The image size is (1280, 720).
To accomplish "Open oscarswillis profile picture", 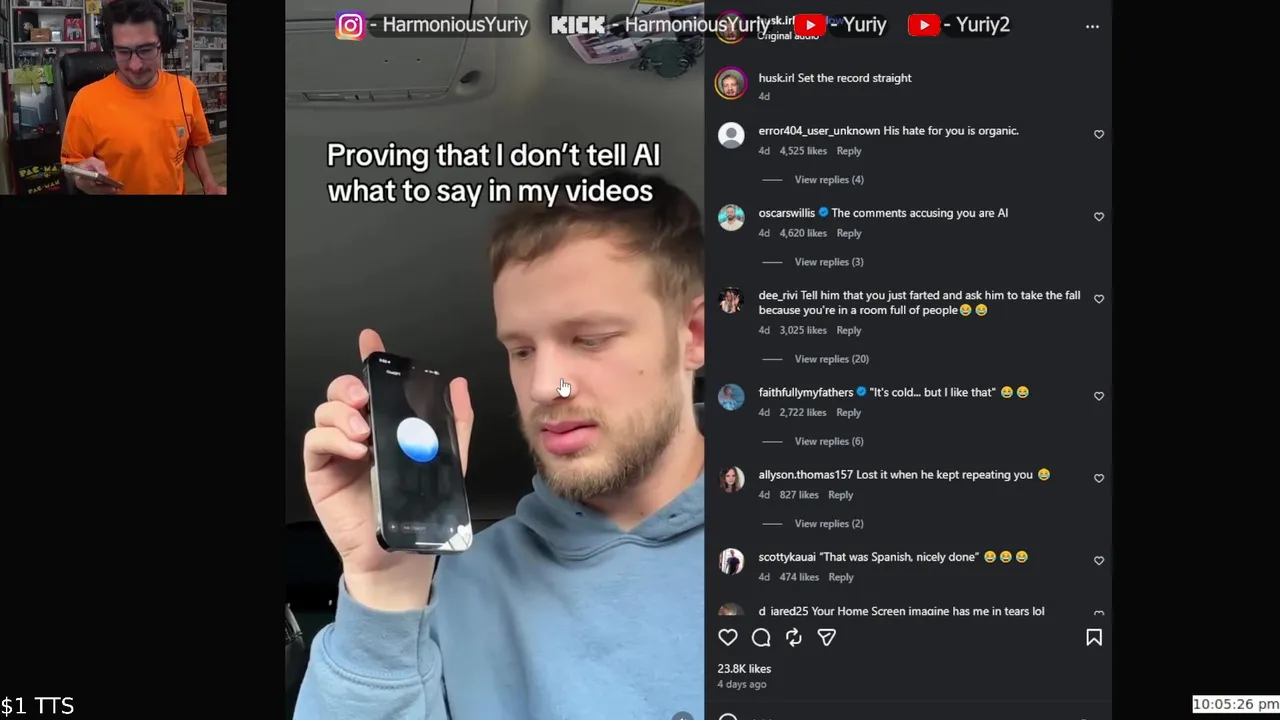I will point(731,218).
